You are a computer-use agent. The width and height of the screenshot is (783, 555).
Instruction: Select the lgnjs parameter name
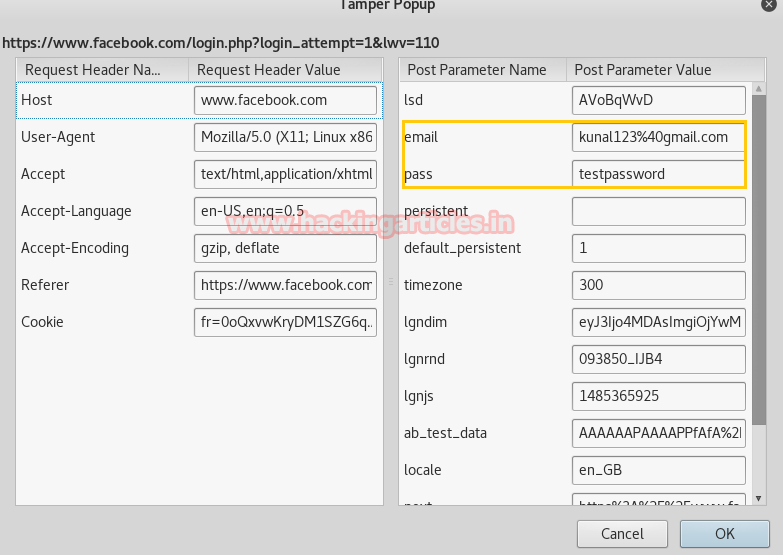418,397
